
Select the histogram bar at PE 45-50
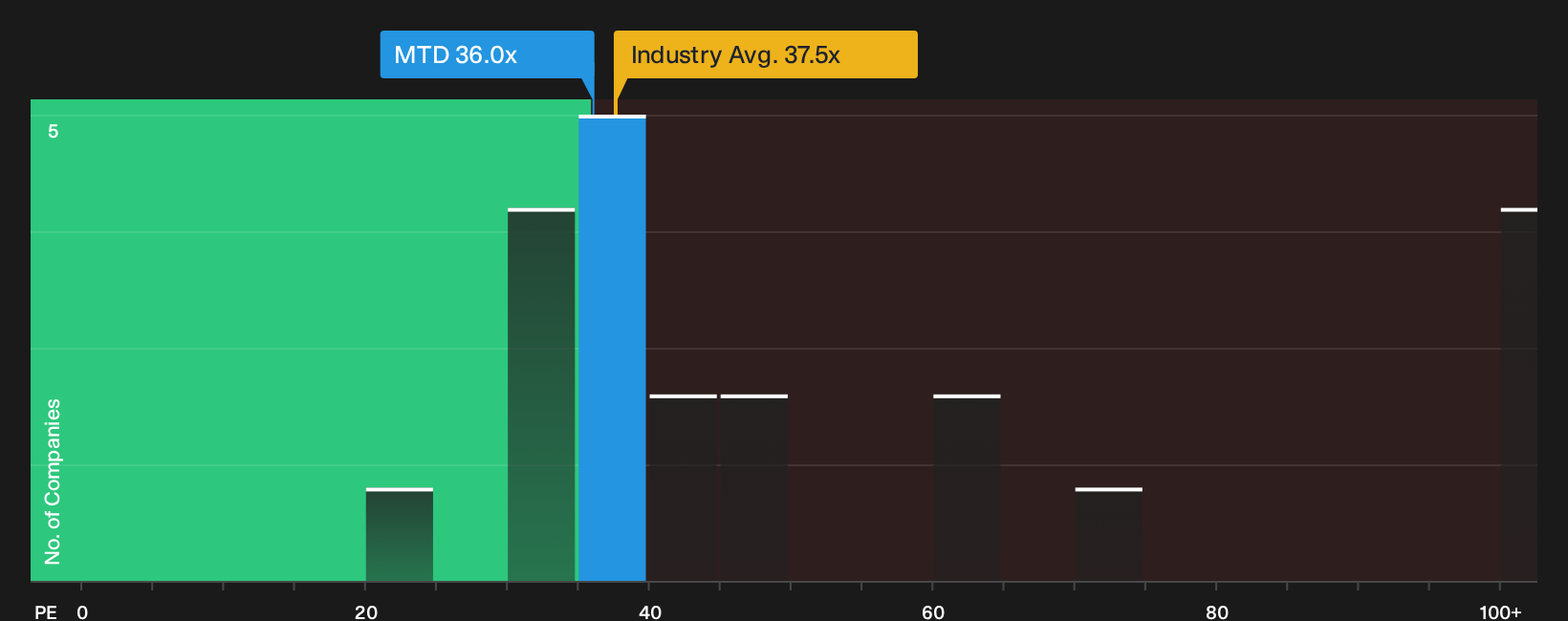pyautogui.click(x=754, y=488)
